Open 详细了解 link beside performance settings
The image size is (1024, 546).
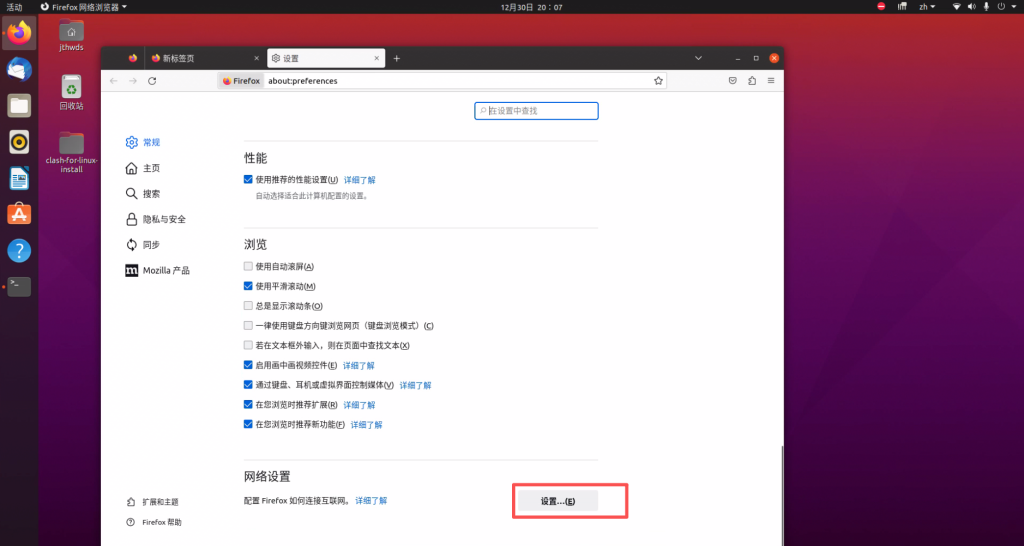(359, 180)
